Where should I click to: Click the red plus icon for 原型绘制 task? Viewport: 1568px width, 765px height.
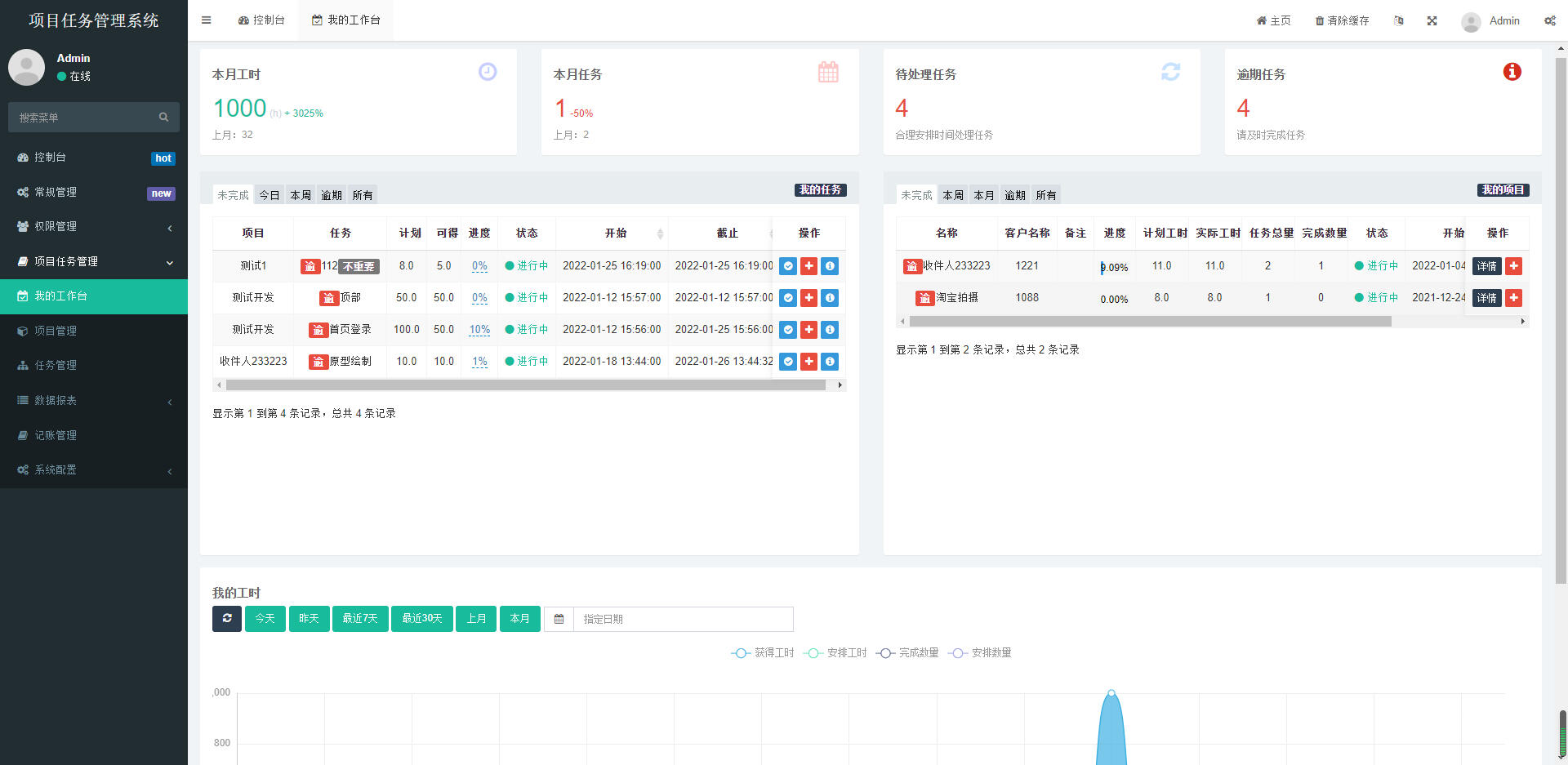click(808, 361)
